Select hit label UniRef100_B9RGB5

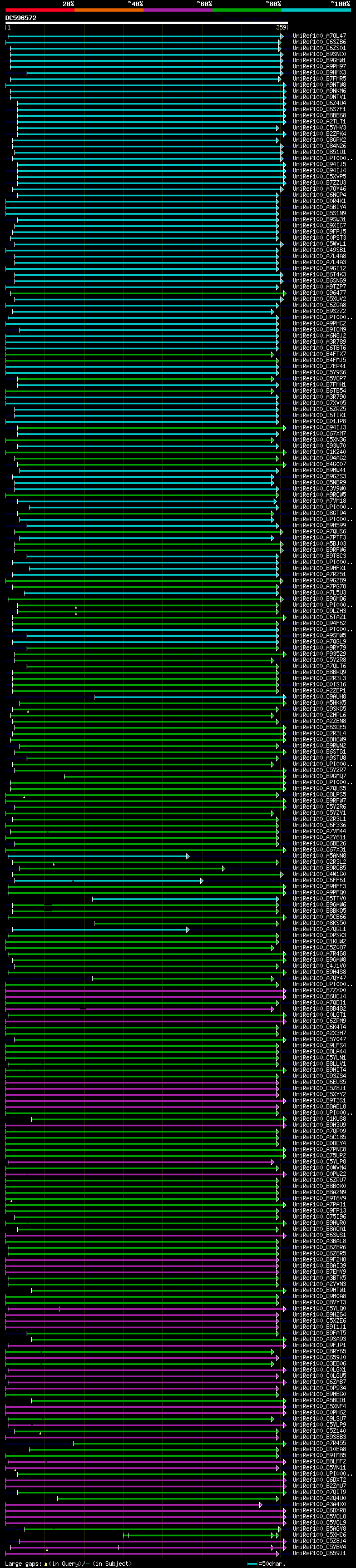pos(319,868)
